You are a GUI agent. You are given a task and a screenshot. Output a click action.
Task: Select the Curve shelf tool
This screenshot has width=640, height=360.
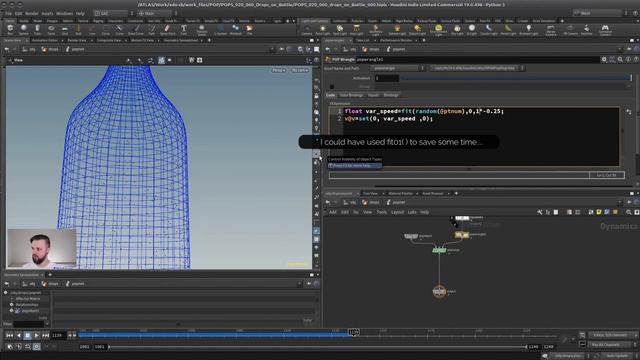point(119,29)
